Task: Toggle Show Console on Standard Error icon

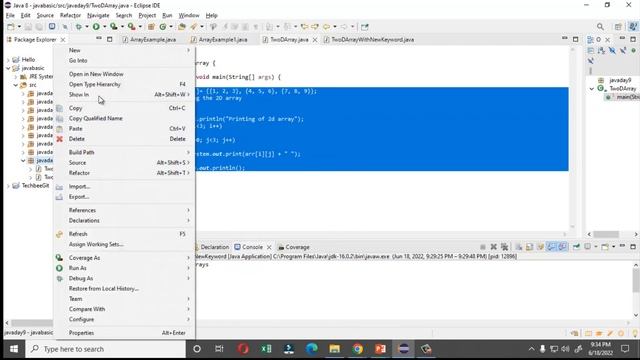Action: 562,247
